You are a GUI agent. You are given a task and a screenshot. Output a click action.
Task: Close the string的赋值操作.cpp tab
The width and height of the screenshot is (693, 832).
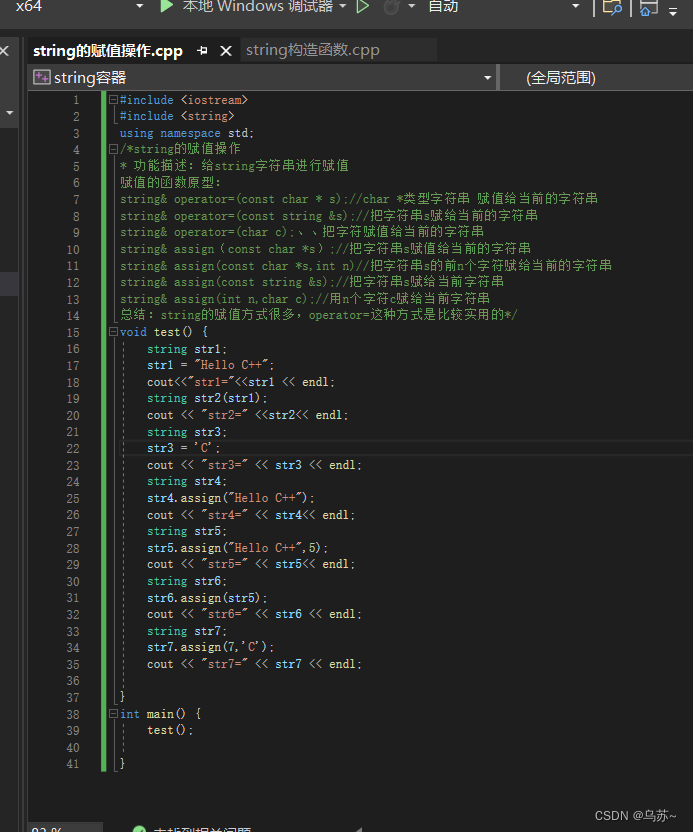pos(226,51)
